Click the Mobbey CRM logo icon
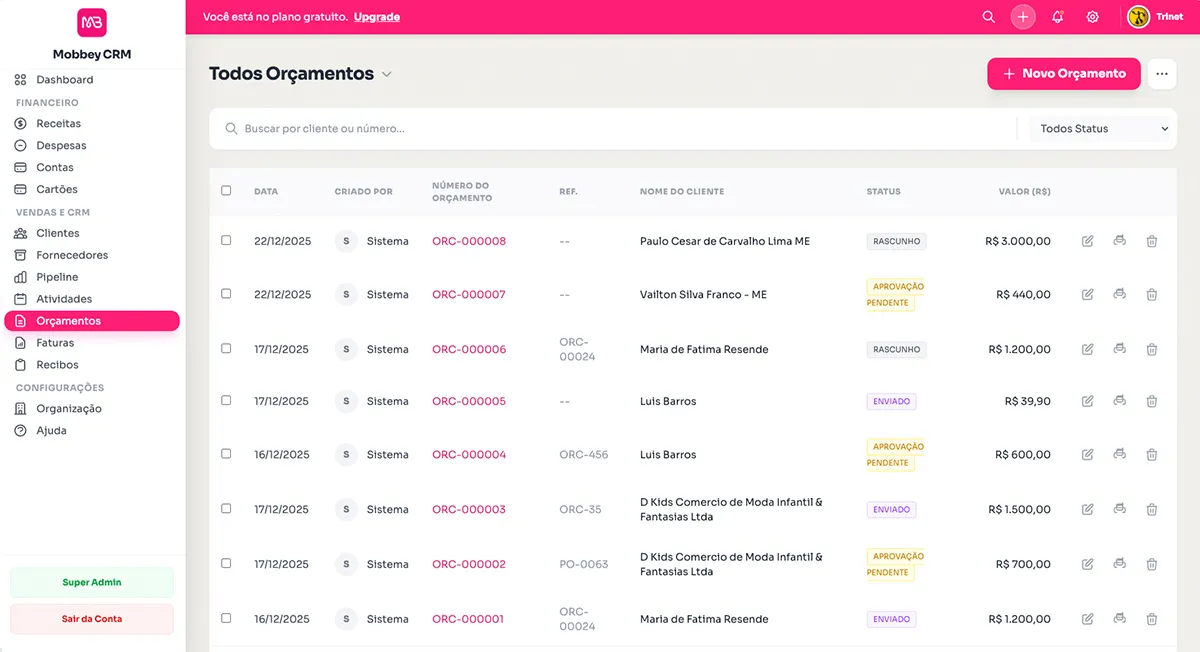Screen dimensions: 1200x652 coord(93,22)
